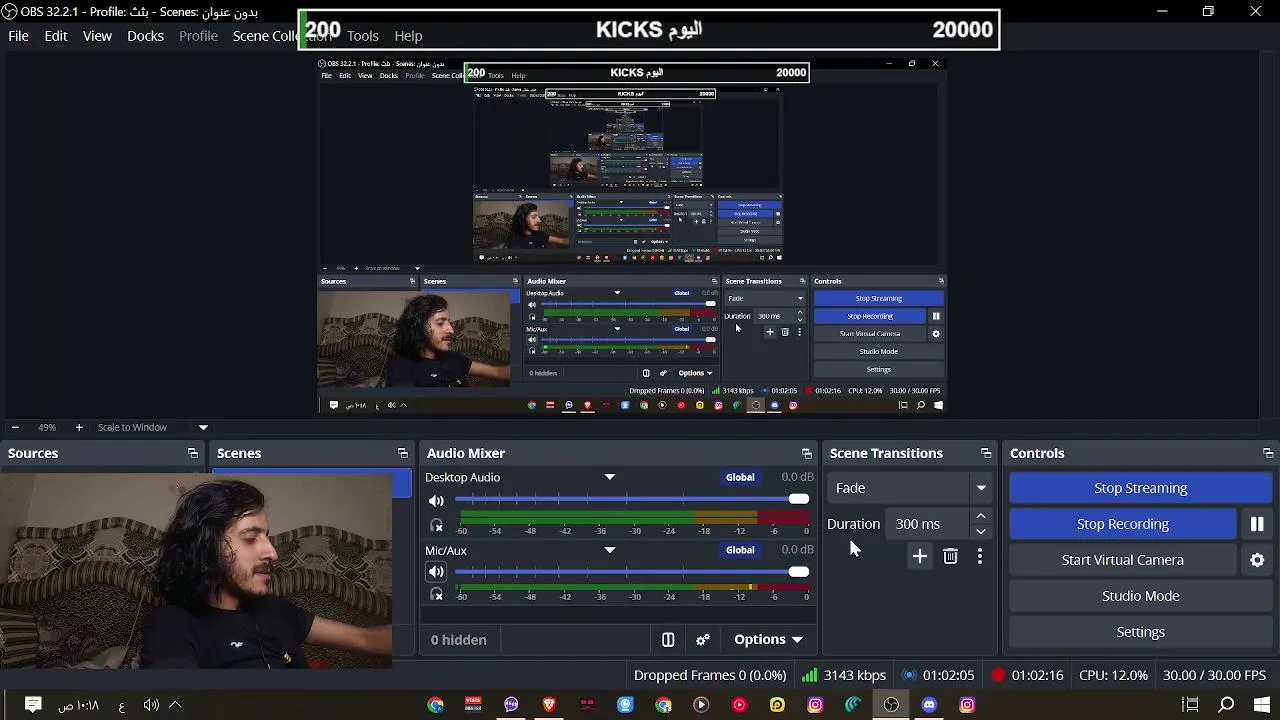Screen dimensions: 1280x720
Task: Click the CPU: 12.0% status
Action: click(x=1113, y=675)
